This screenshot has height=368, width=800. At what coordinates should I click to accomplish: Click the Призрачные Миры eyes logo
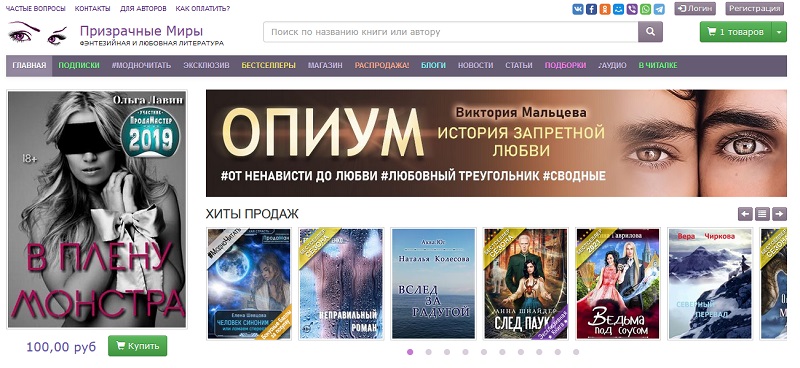coord(37,33)
